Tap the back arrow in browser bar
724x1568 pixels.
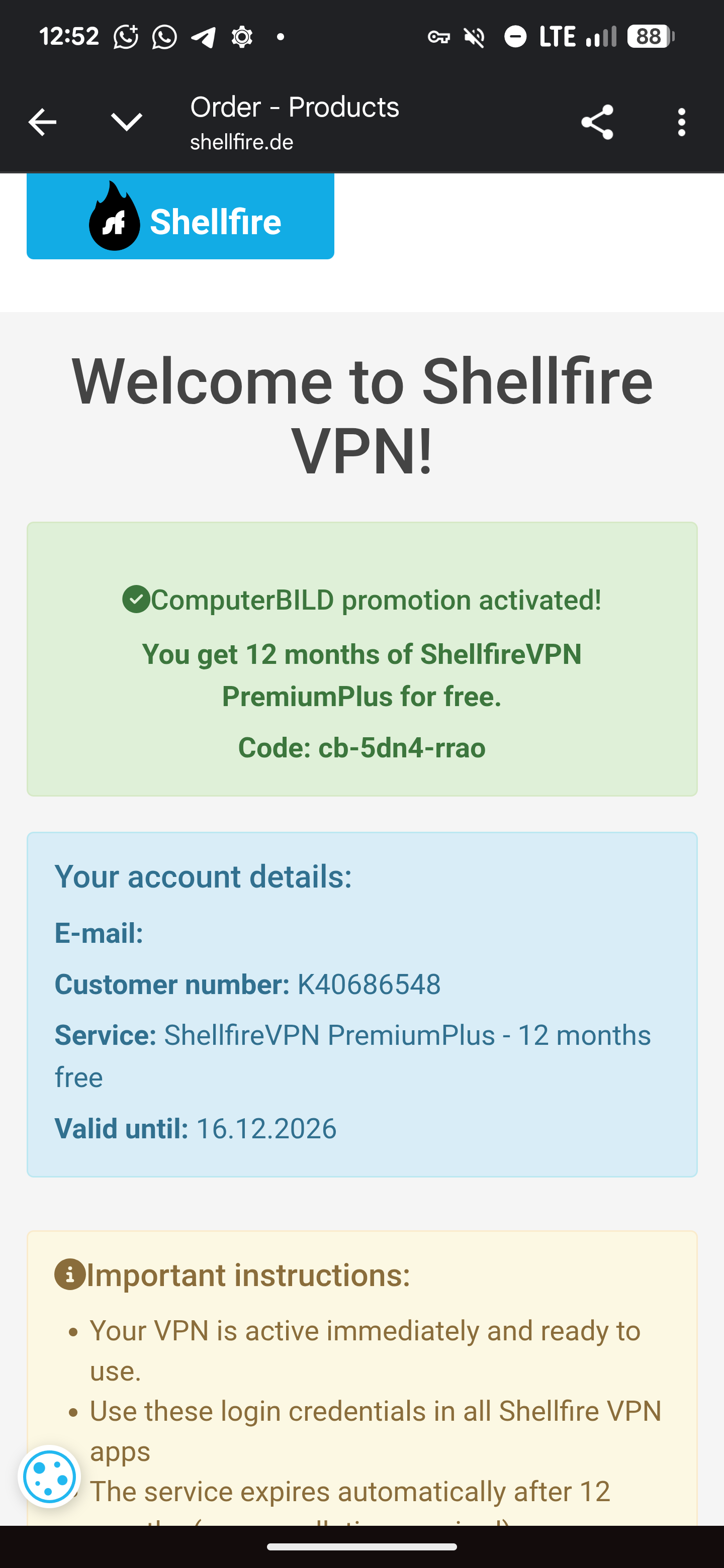tap(42, 122)
